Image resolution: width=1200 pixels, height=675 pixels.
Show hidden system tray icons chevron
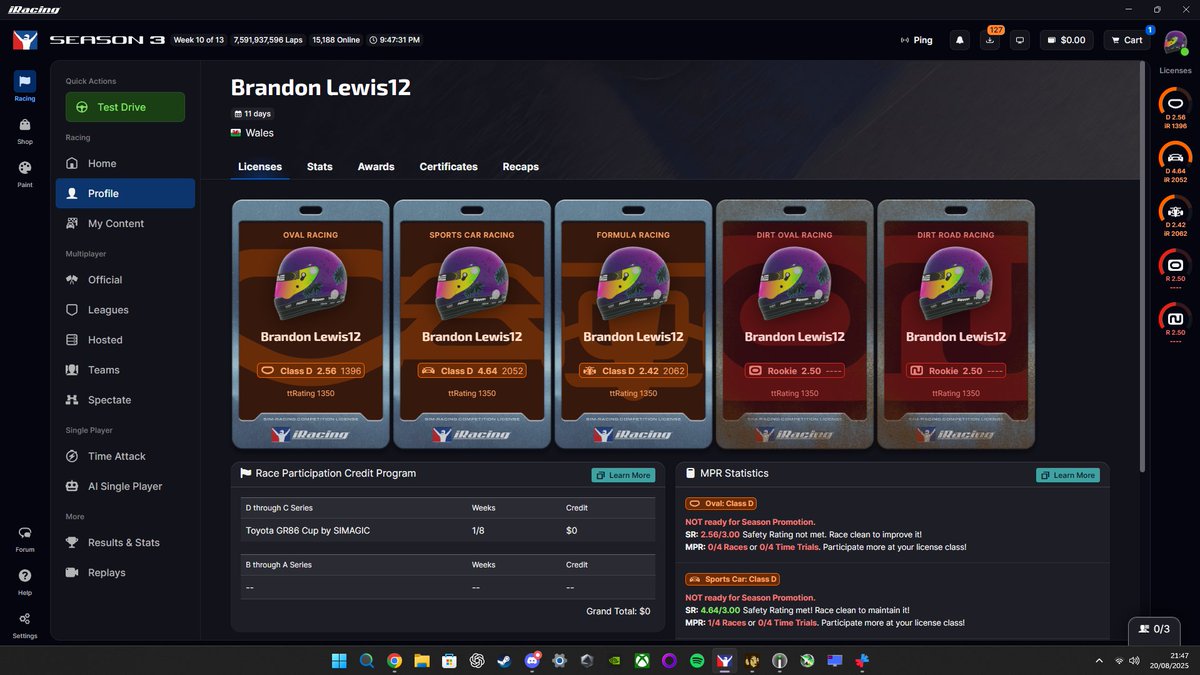[x=1100, y=661]
